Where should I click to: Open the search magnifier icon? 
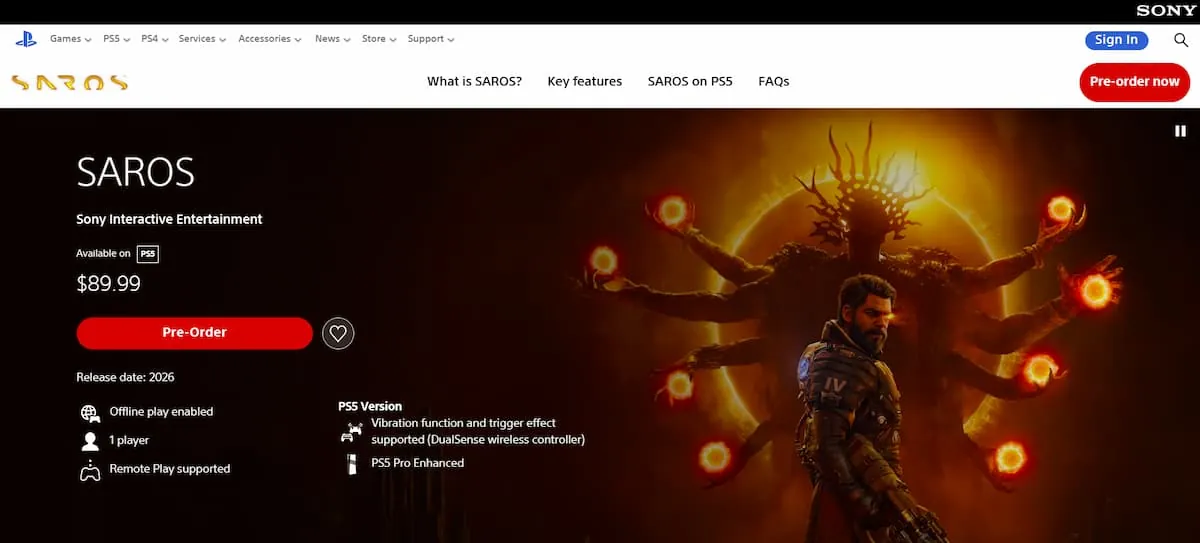tap(1181, 40)
